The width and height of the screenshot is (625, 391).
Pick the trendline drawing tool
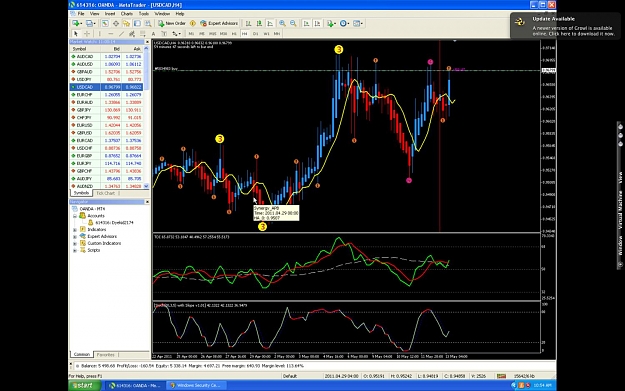[121, 34]
